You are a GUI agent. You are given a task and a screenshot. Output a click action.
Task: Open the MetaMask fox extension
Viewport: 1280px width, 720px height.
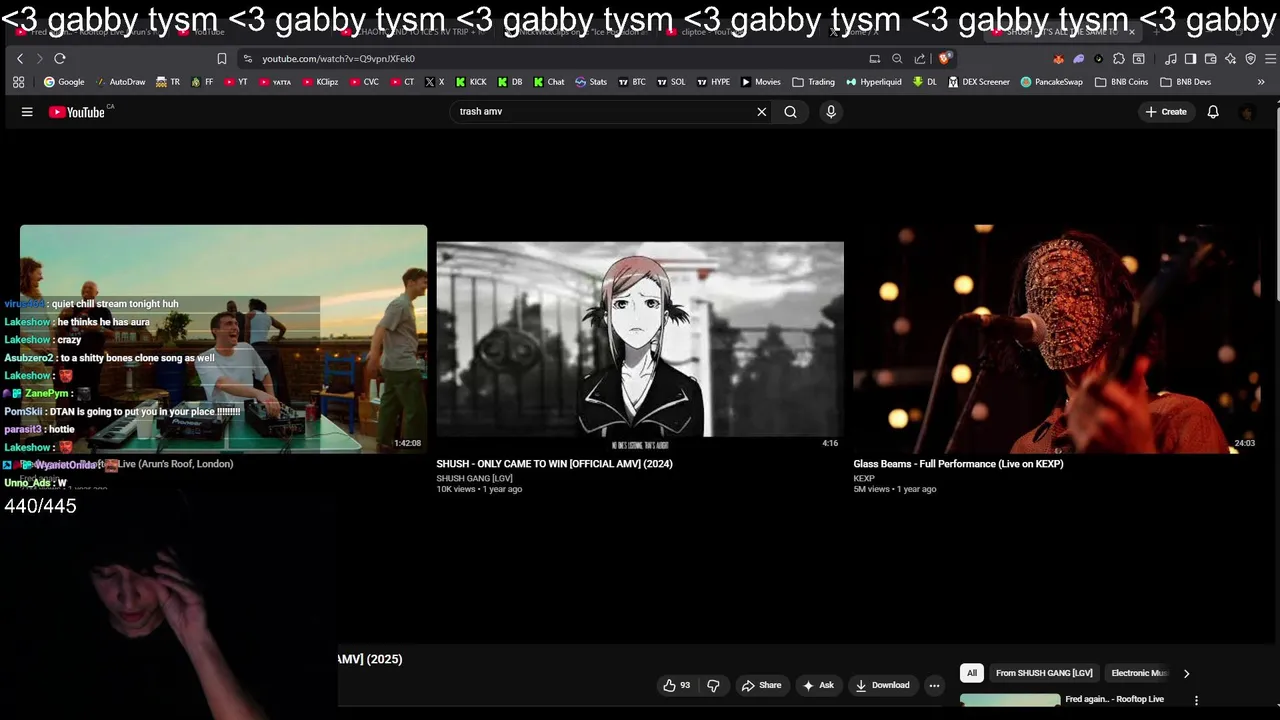[1058, 59]
